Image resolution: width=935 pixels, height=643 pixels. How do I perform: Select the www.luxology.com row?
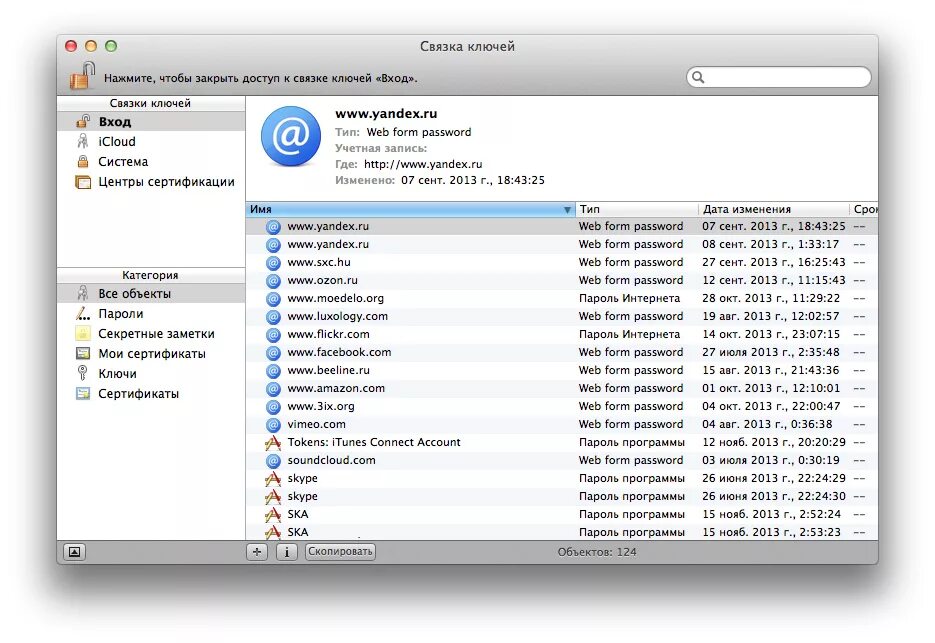pos(562,316)
